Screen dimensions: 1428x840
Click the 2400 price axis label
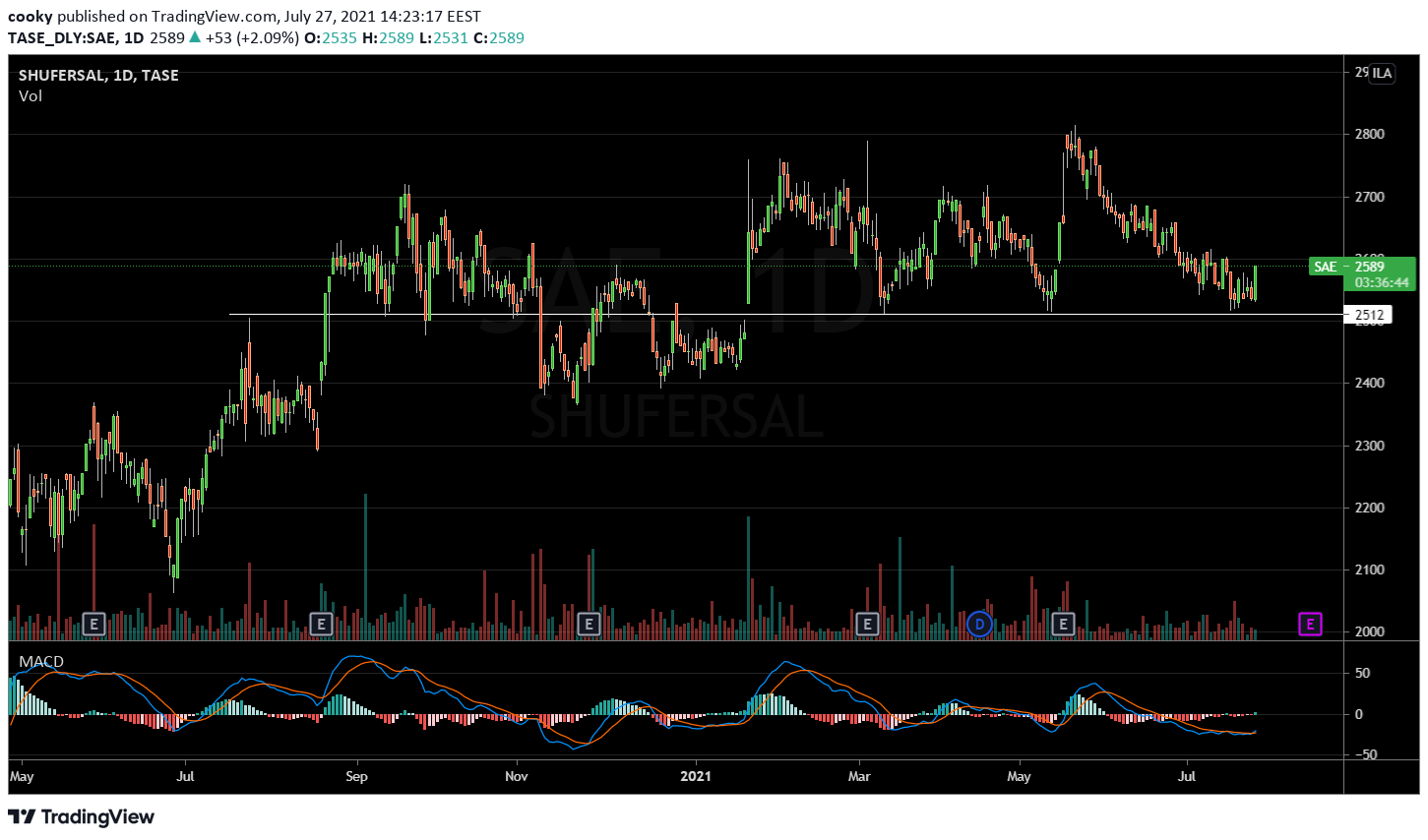click(1369, 384)
